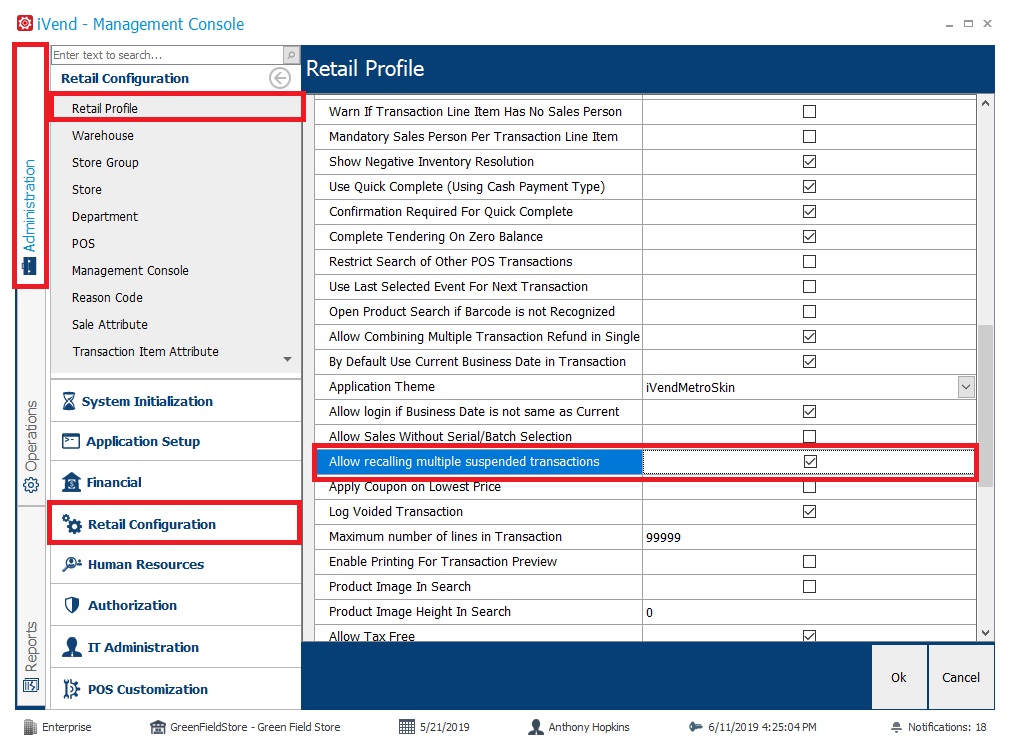Check Use Last Selected Event For Next Transaction
Viewport: 1011px width, 754px height.
809,286
